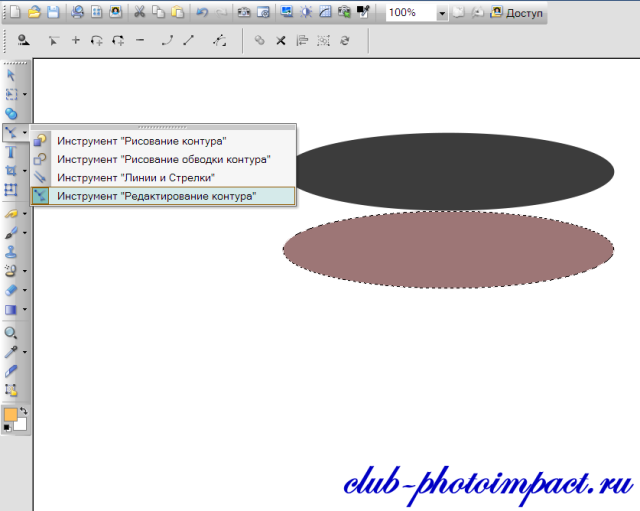Choose Инструмент "Редактирование контура"
The image size is (640, 511).
[x=163, y=196]
